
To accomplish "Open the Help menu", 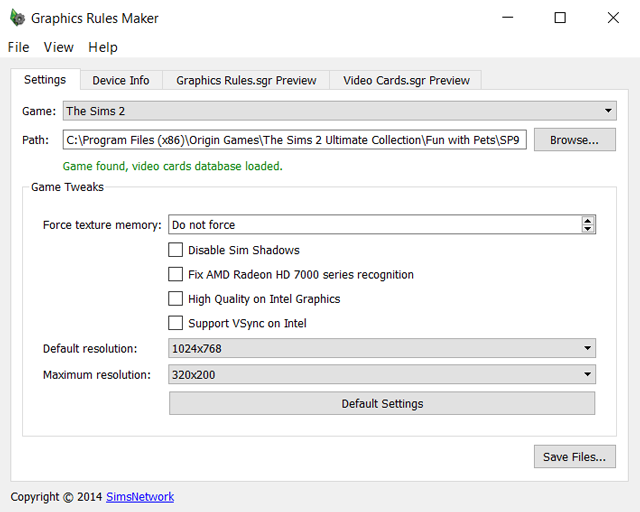I will tap(103, 47).
